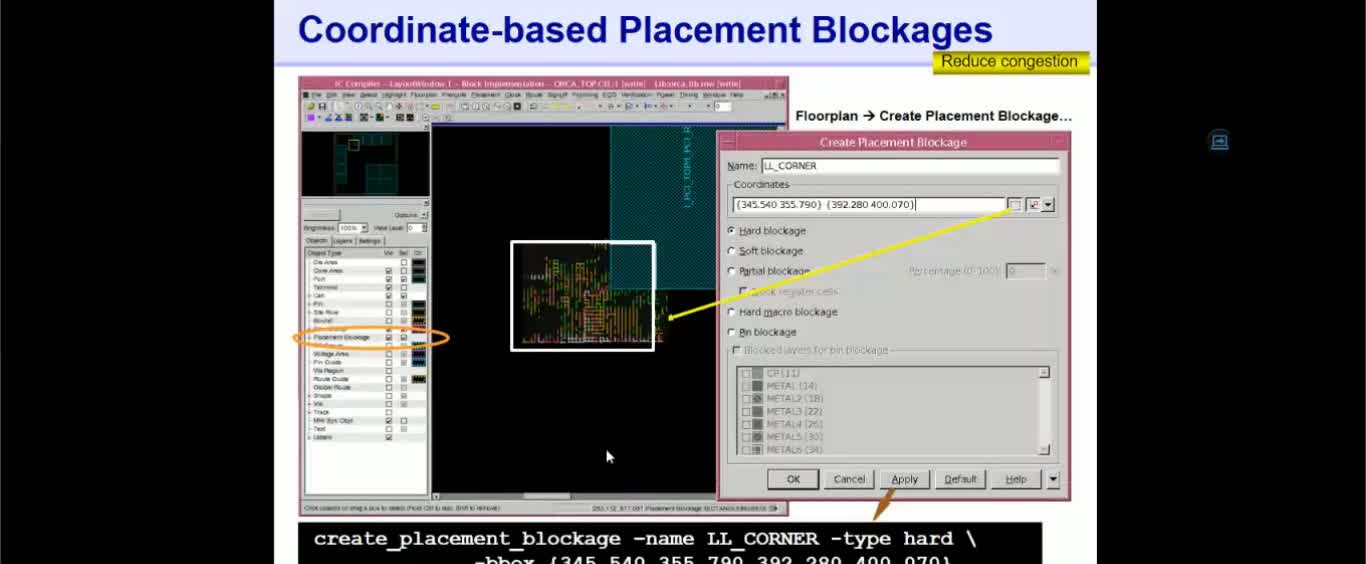The image size is (1366, 564).
Task: Open the Route menu
Action: [x=534, y=95]
